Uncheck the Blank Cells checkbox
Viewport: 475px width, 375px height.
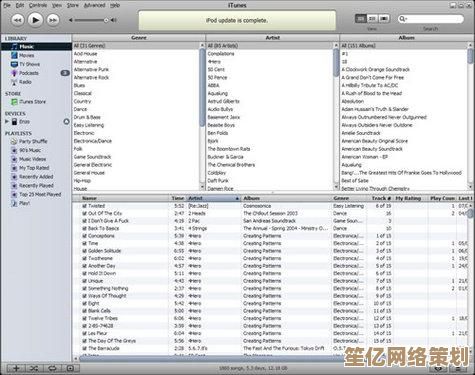pos(85,311)
